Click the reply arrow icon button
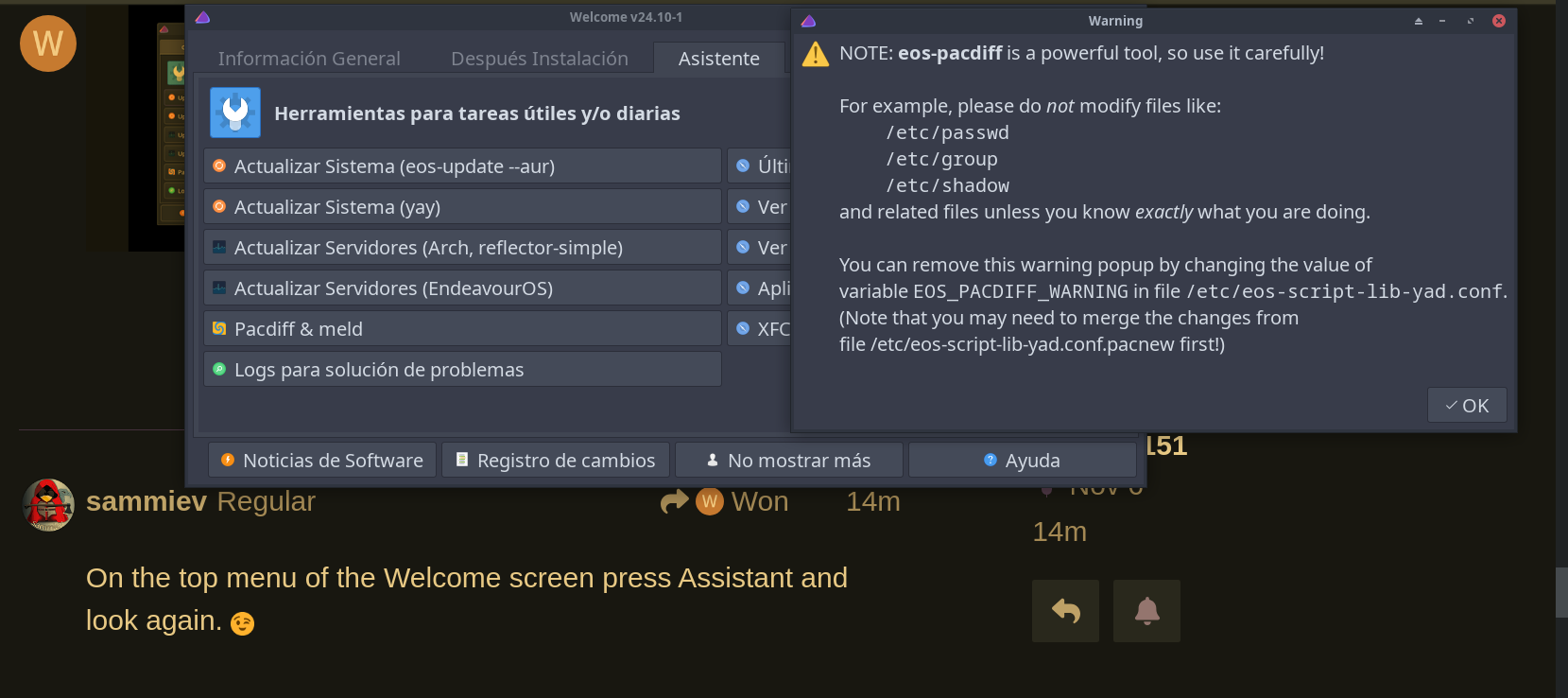The image size is (1568, 698). pos(1065,611)
